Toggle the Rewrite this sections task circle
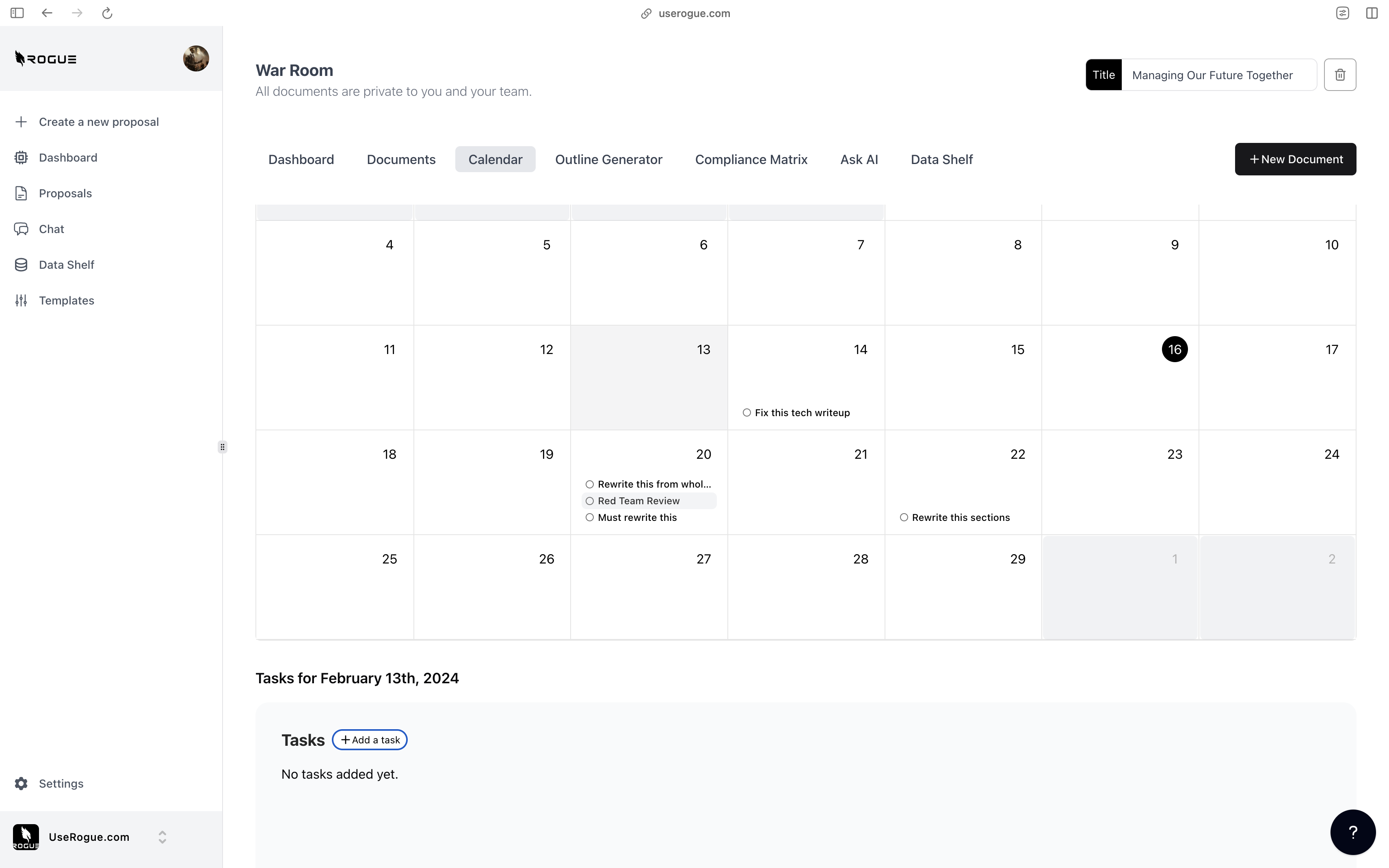Image resolution: width=1389 pixels, height=868 pixels. 904,518
